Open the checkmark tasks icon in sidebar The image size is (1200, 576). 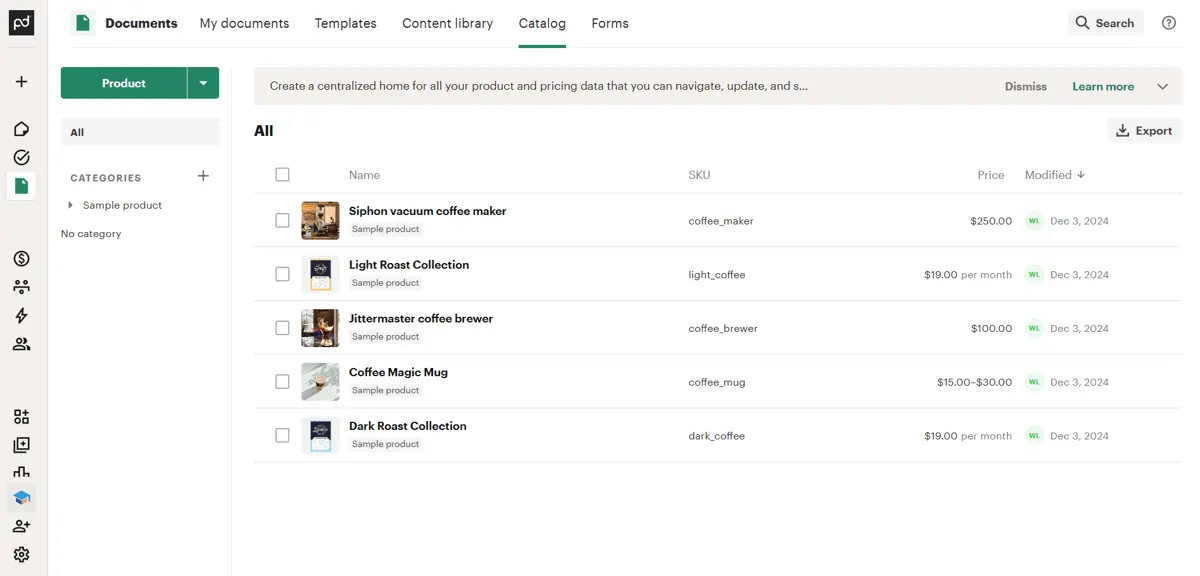[x=21, y=157]
